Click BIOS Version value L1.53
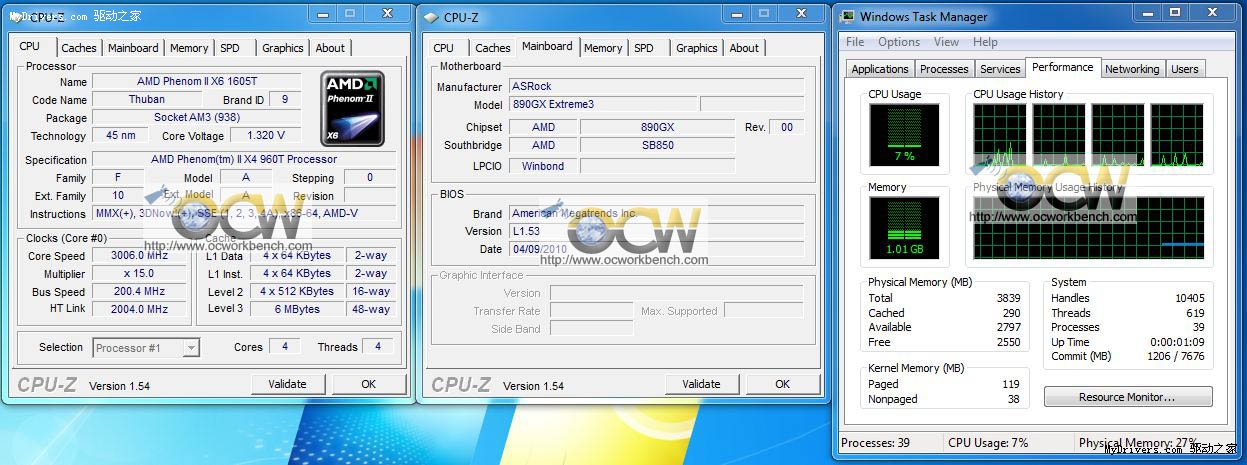 pos(656,231)
